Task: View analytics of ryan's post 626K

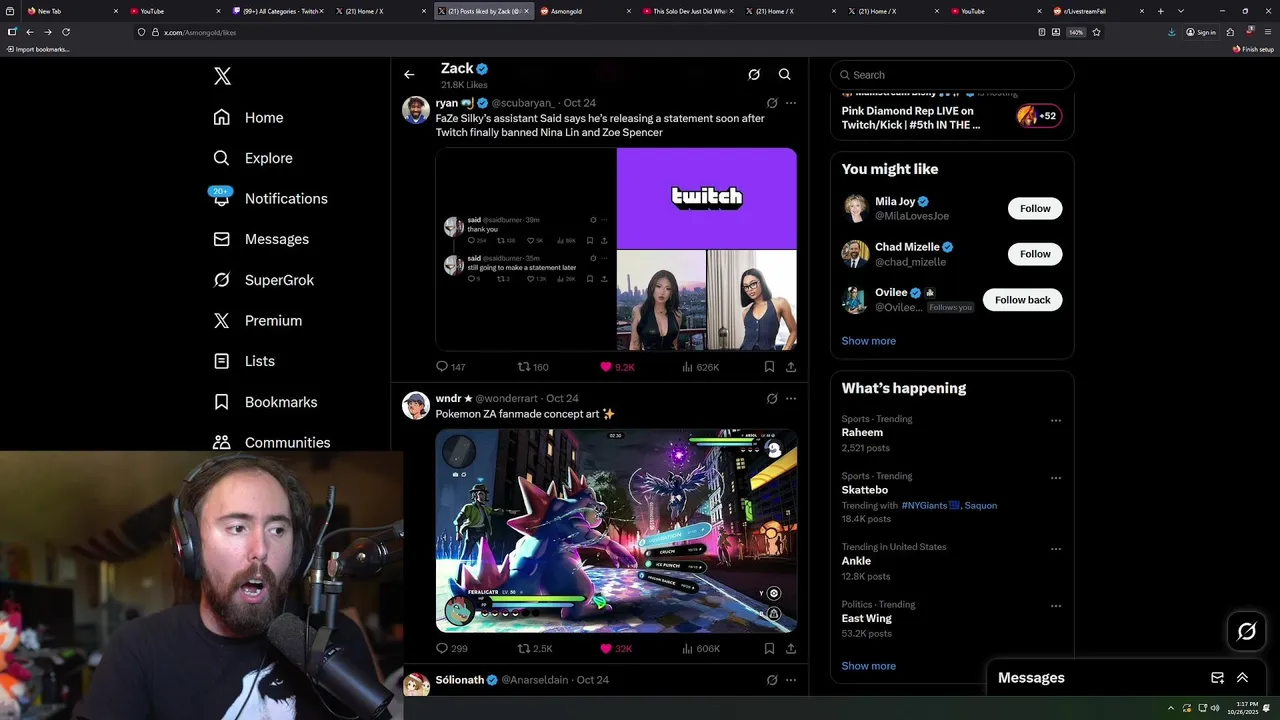Action: 700,367
